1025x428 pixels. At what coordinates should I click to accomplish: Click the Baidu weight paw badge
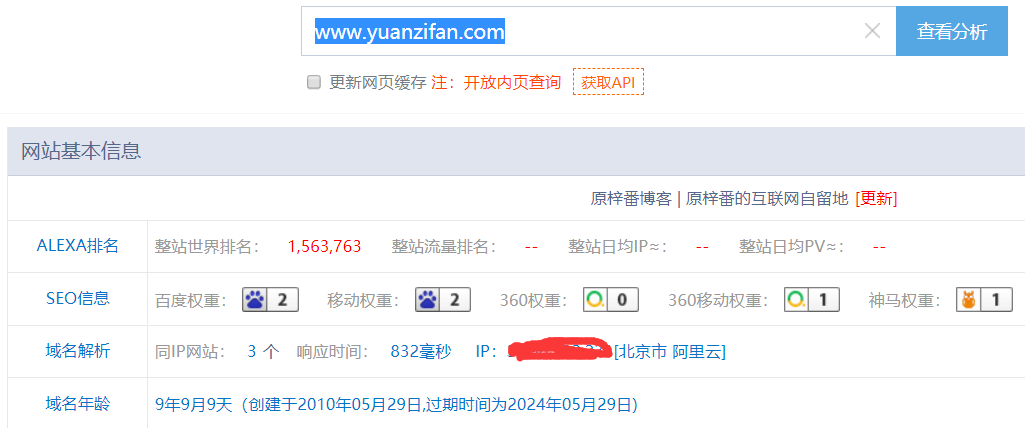tap(271, 300)
